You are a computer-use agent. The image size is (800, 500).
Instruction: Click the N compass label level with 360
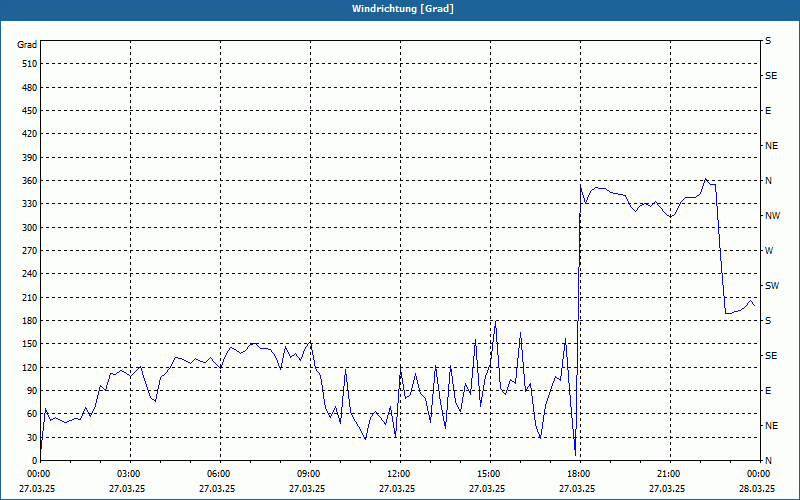768,181
